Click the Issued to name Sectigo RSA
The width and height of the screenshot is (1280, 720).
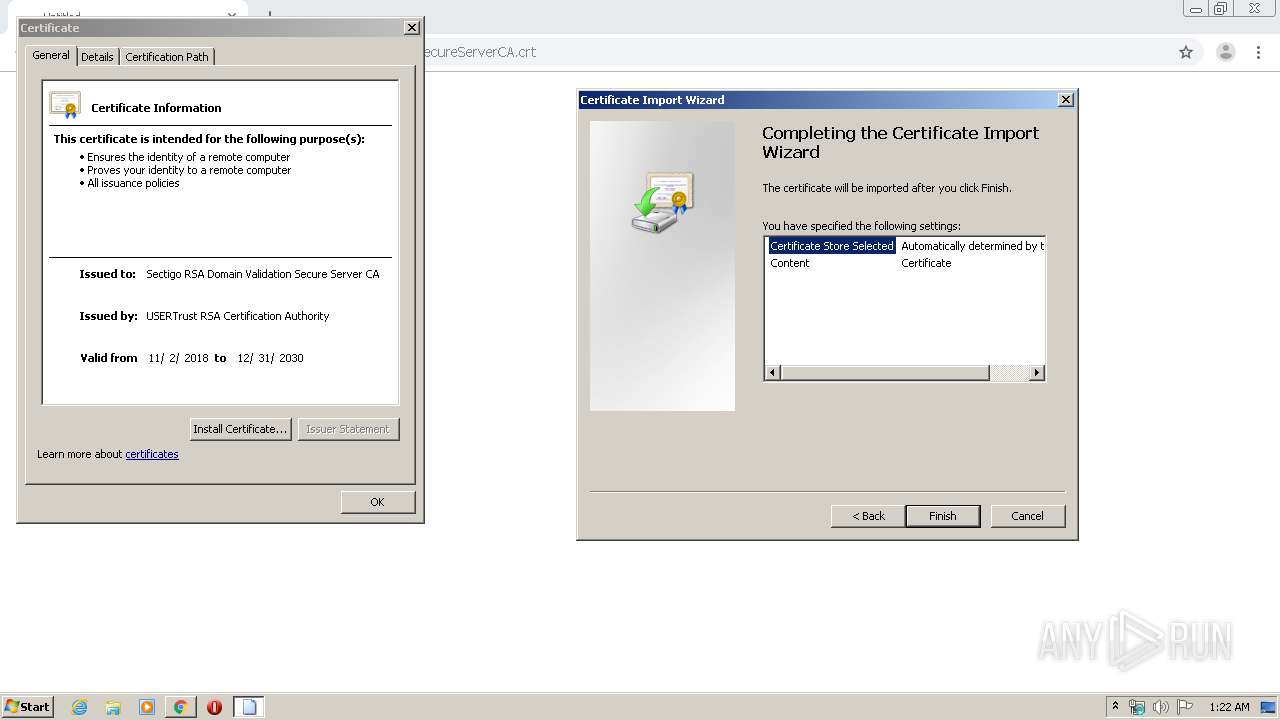263,274
